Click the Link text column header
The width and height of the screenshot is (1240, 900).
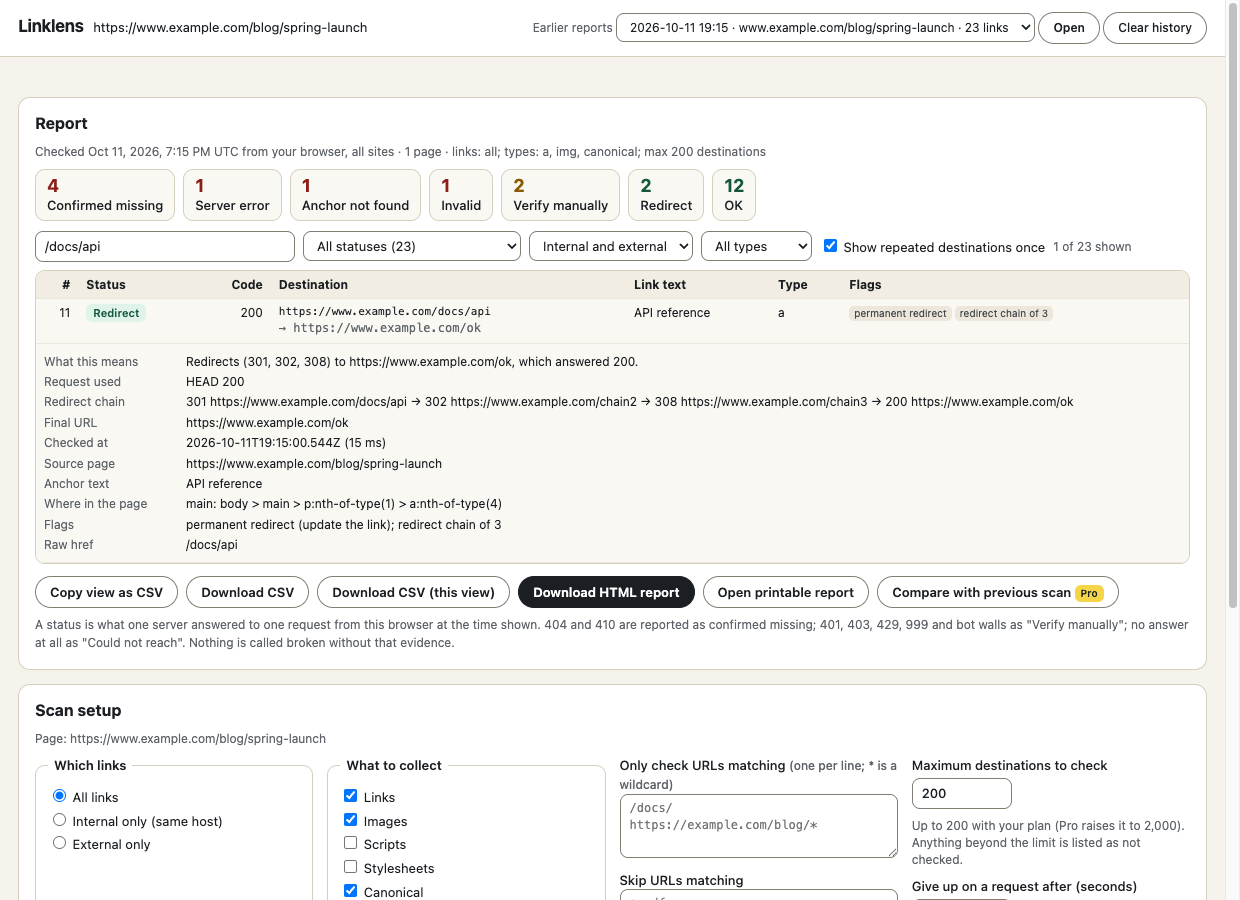pyautogui.click(x=660, y=285)
